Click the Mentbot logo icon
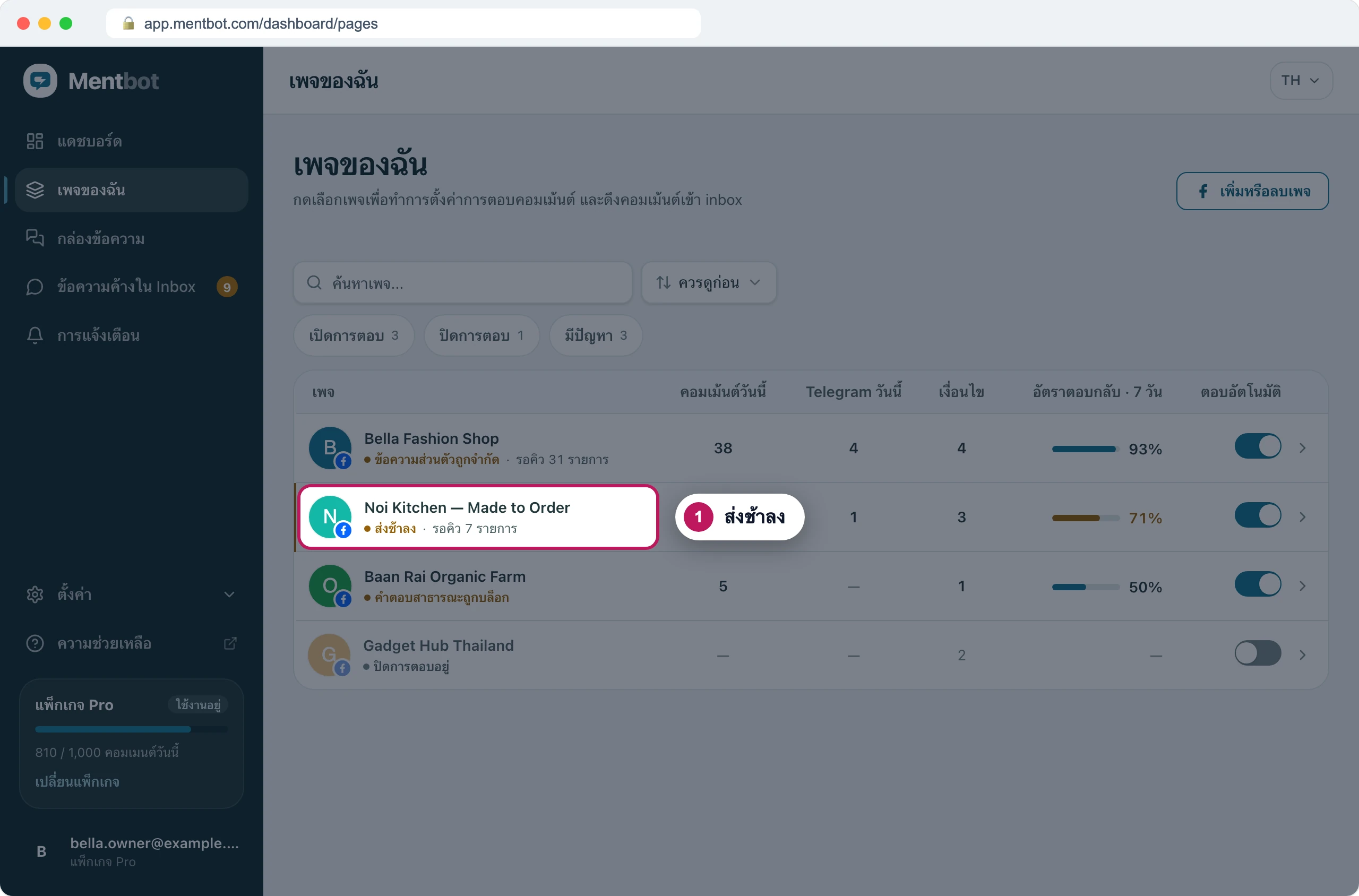 click(40, 81)
